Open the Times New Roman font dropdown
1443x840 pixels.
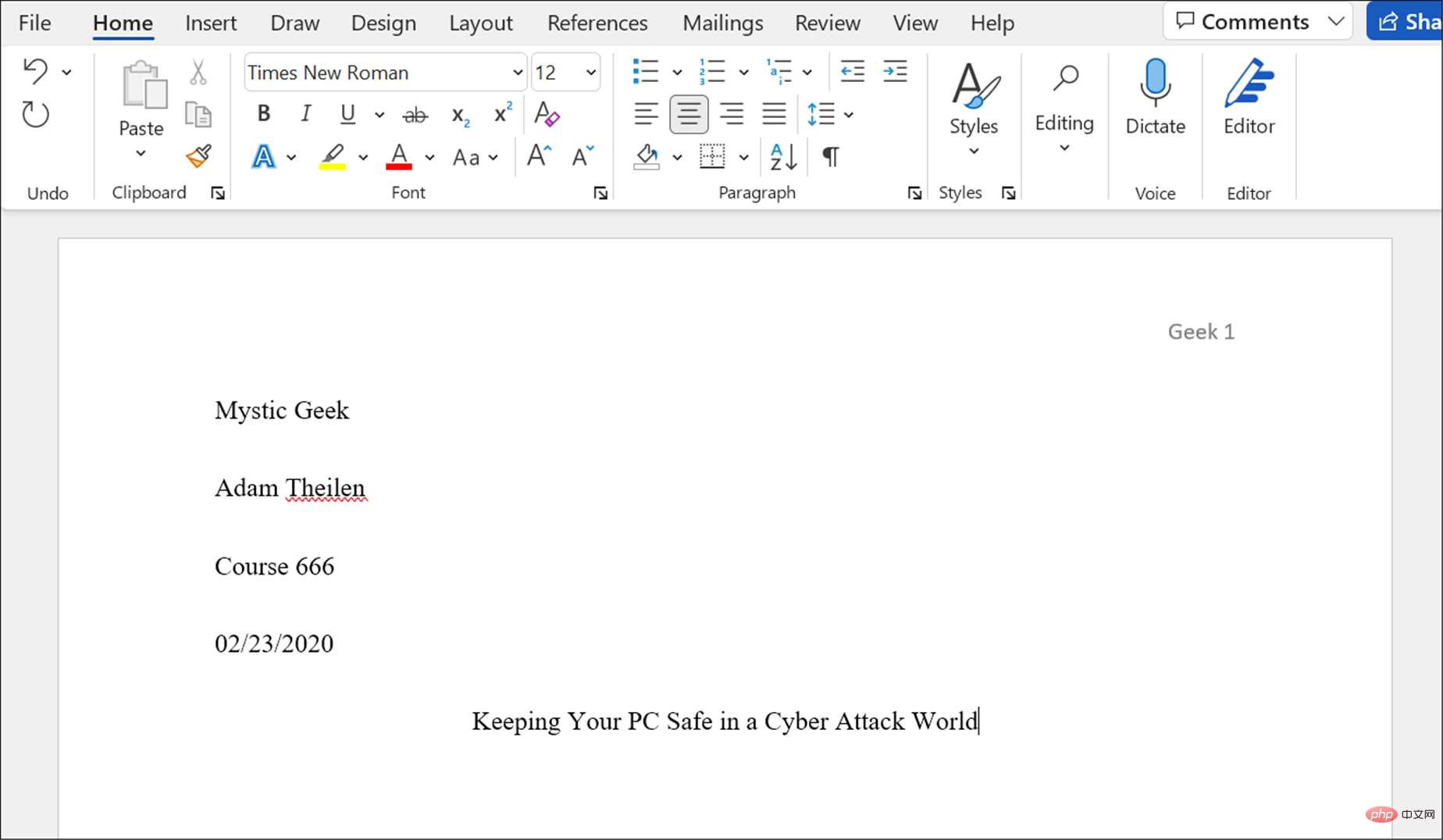click(x=516, y=72)
